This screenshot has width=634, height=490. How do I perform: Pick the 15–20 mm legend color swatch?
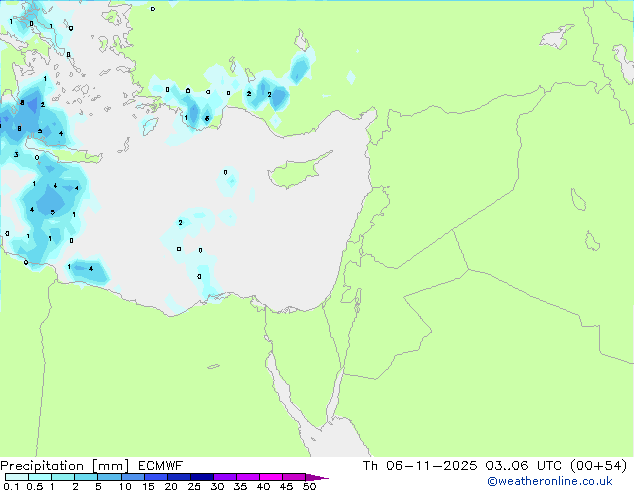point(155,477)
